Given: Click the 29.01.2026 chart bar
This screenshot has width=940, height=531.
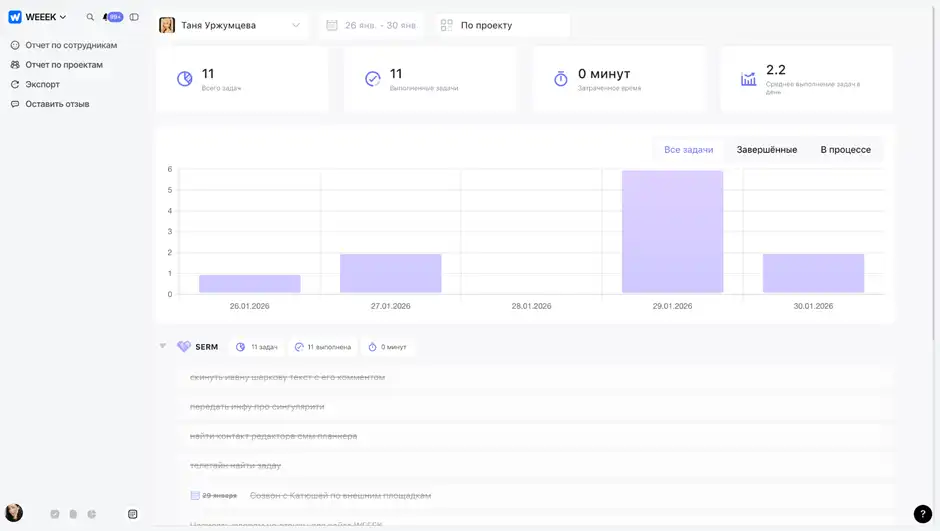Looking at the screenshot, I should pyautogui.click(x=672, y=231).
